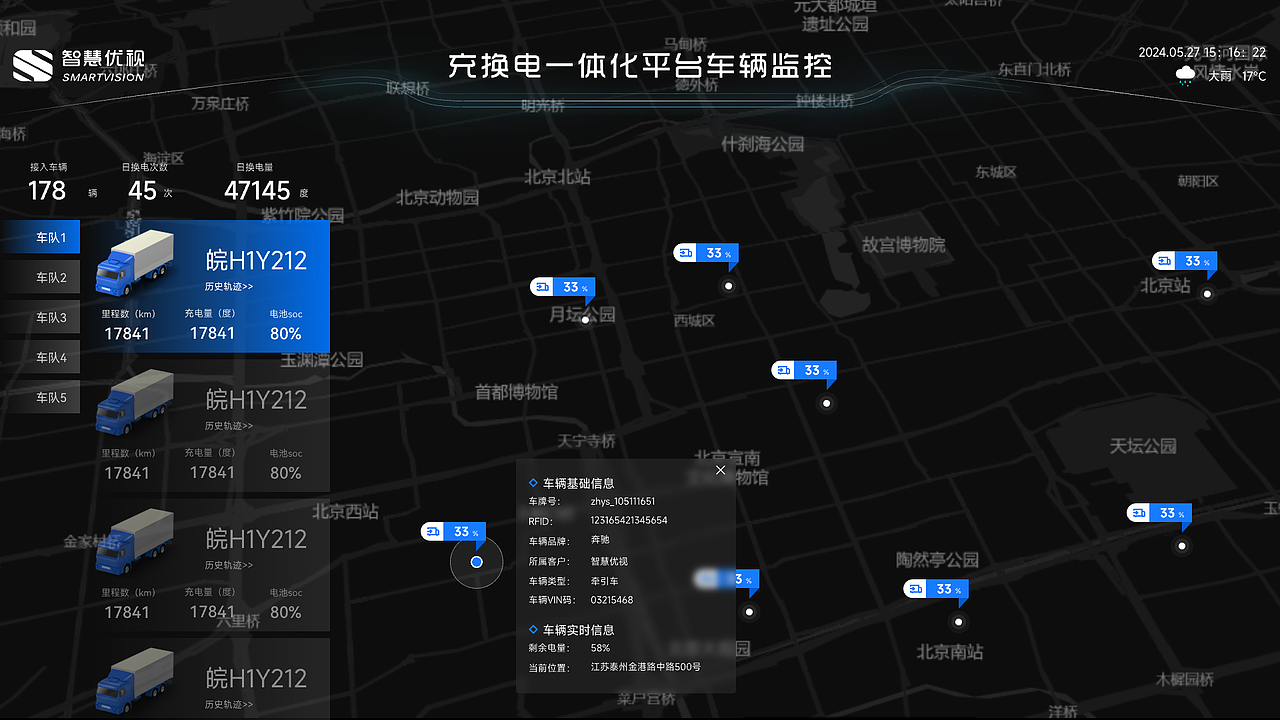1280x720 pixels.
Task: Close the vehicle information popup
Action: point(720,469)
